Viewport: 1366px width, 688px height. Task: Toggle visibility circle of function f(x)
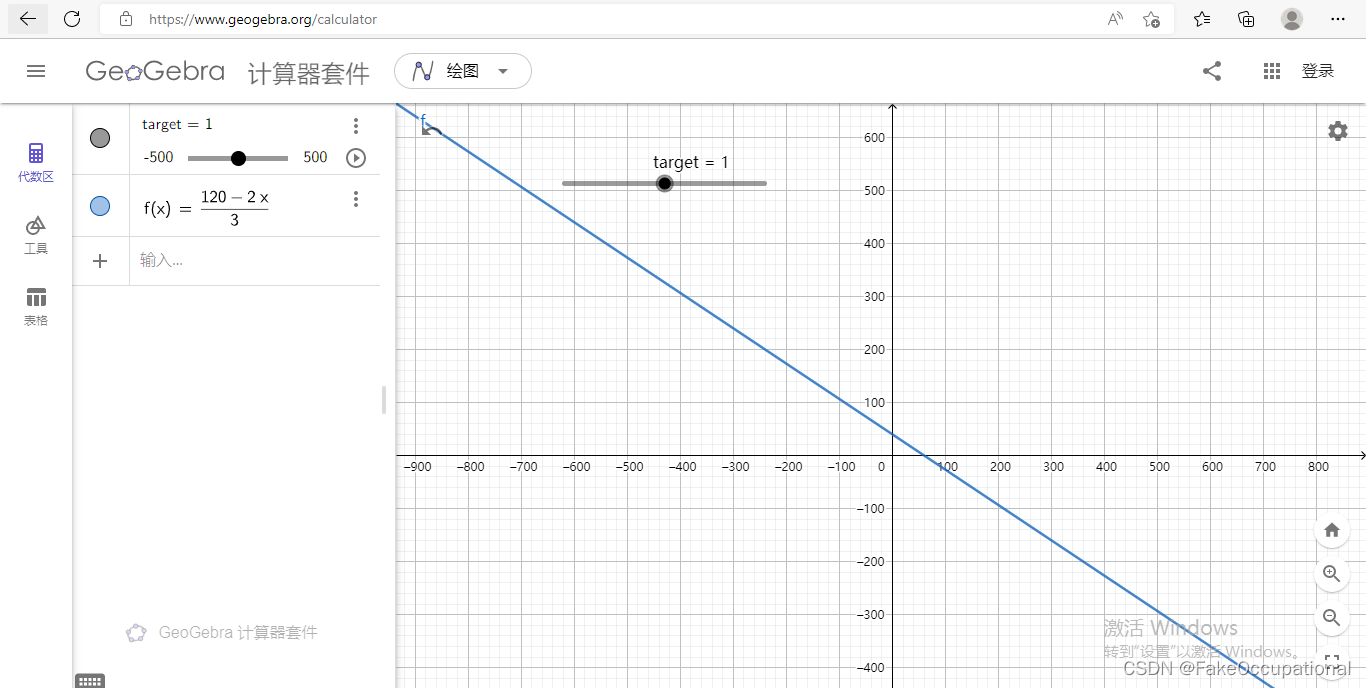pos(100,206)
